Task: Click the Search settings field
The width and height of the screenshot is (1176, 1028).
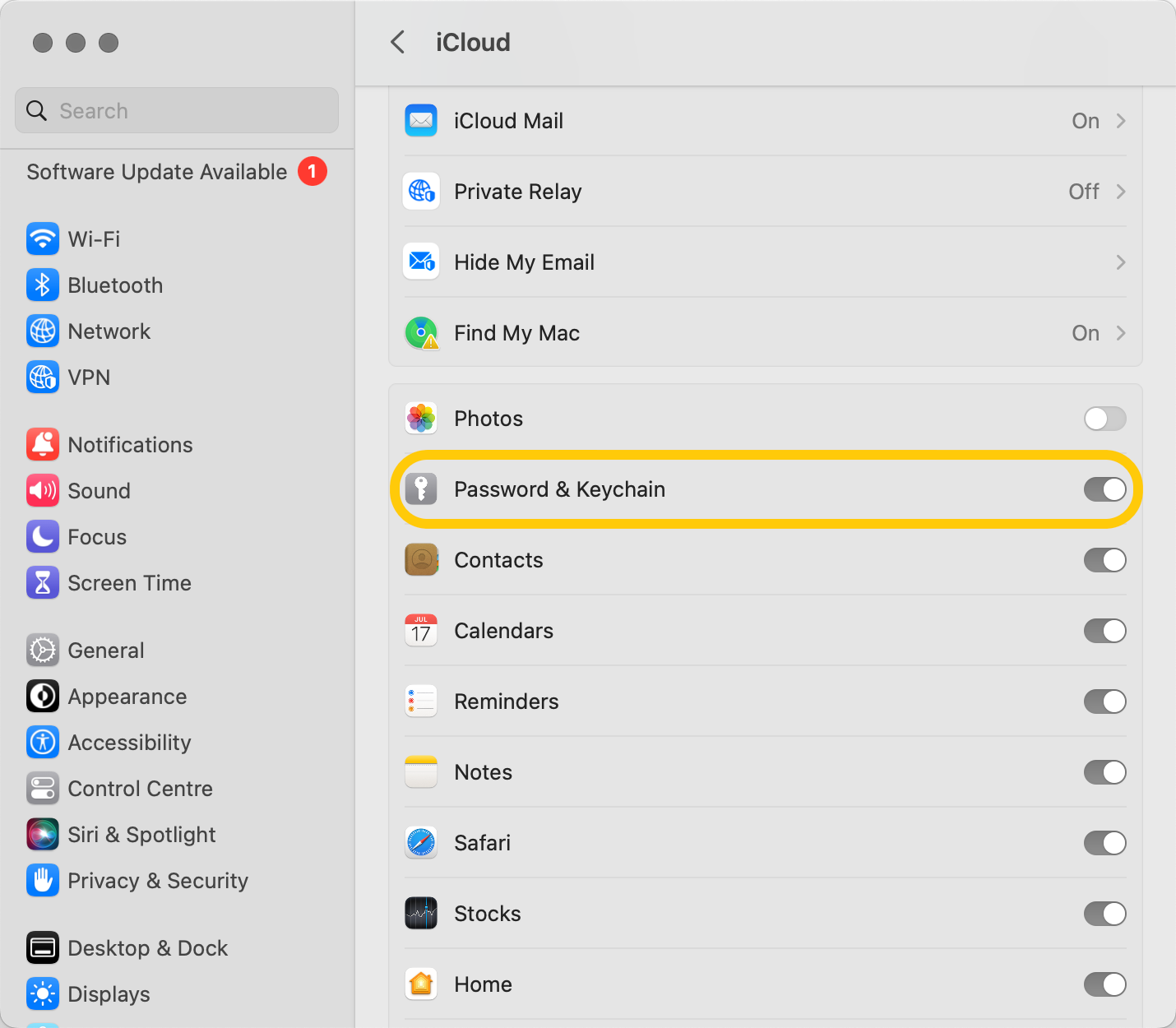Action: coord(177,110)
